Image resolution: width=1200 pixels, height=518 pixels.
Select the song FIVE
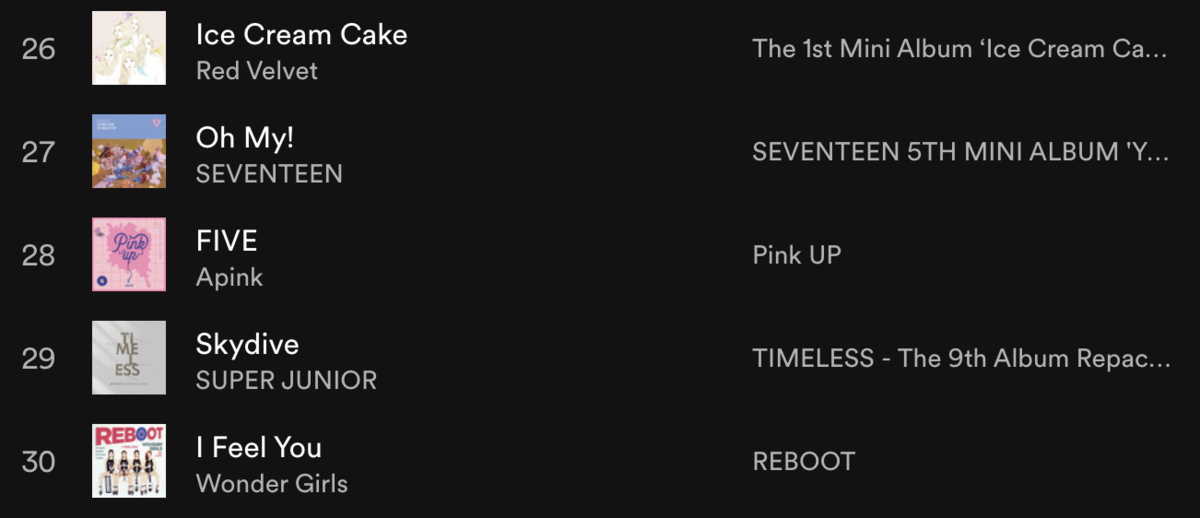tap(227, 241)
